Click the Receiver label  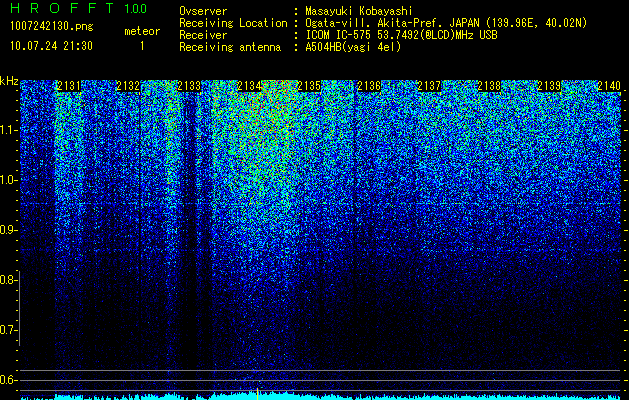tap(203, 35)
